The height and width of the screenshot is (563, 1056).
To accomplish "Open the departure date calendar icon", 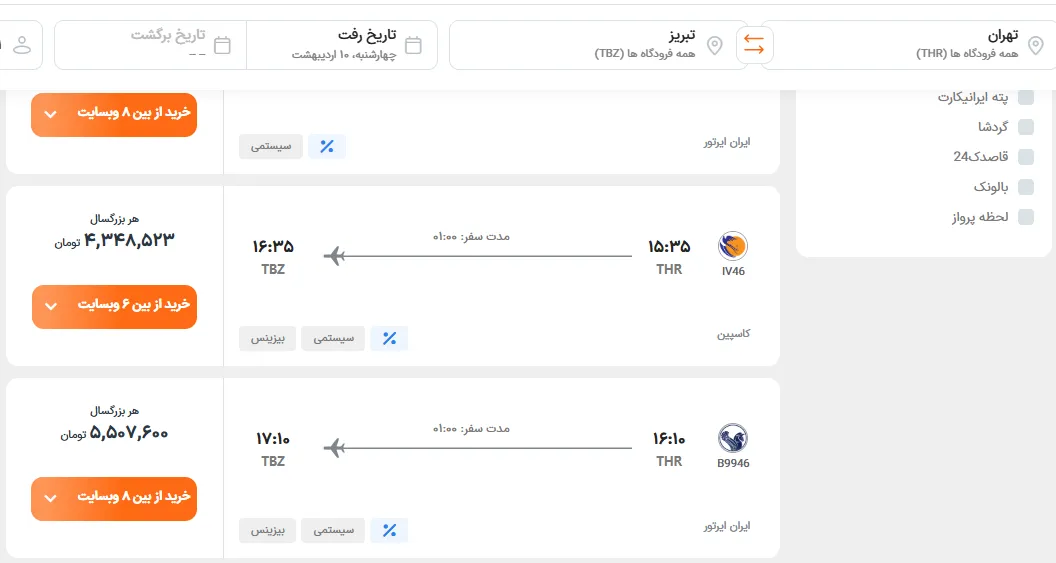I will (x=414, y=45).
